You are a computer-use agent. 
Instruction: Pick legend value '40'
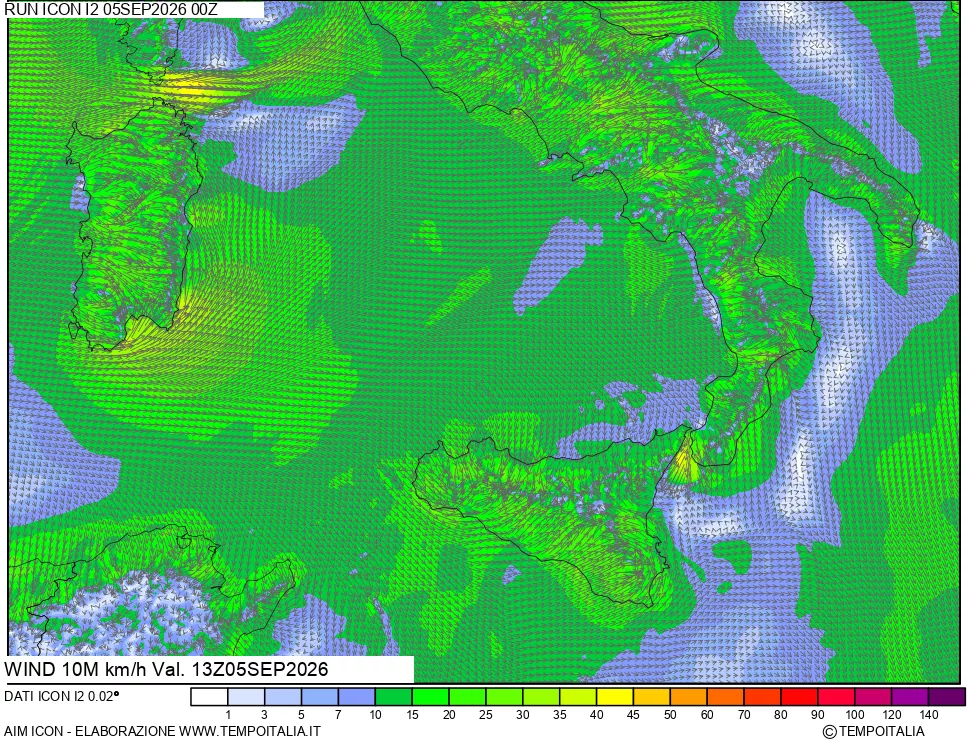tap(596, 715)
